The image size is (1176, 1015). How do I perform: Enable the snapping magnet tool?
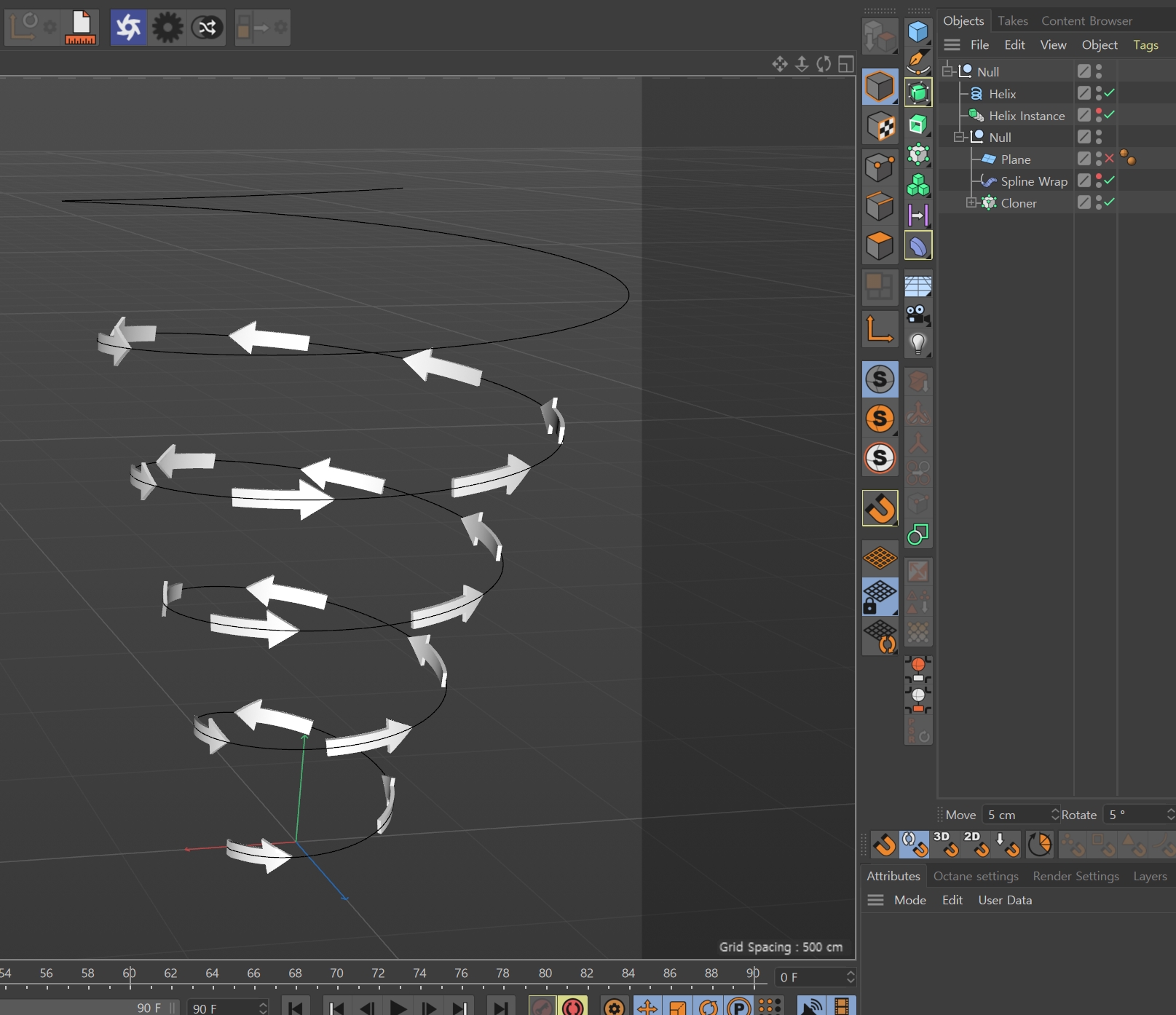[x=880, y=509]
